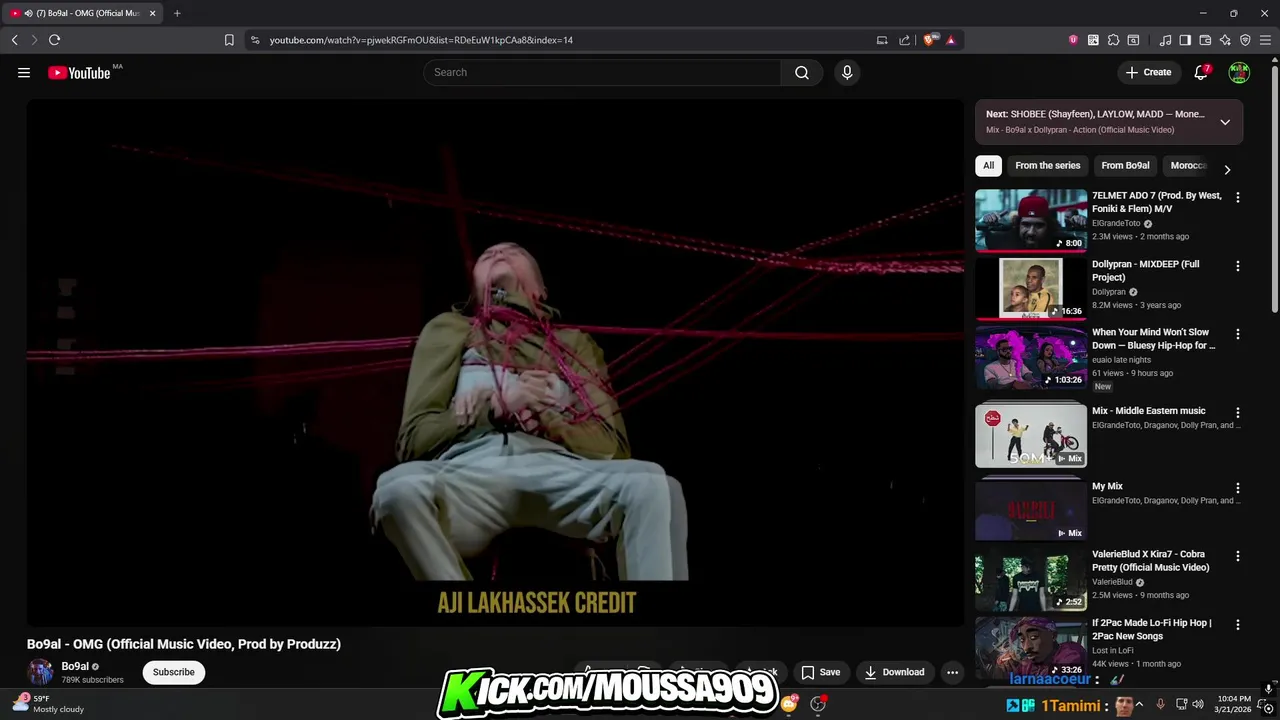Open the Cobra Pretty video thumbnail
Image resolution: width=1280 pixels, height=720 pixels.
click(x=1031, y=580)
